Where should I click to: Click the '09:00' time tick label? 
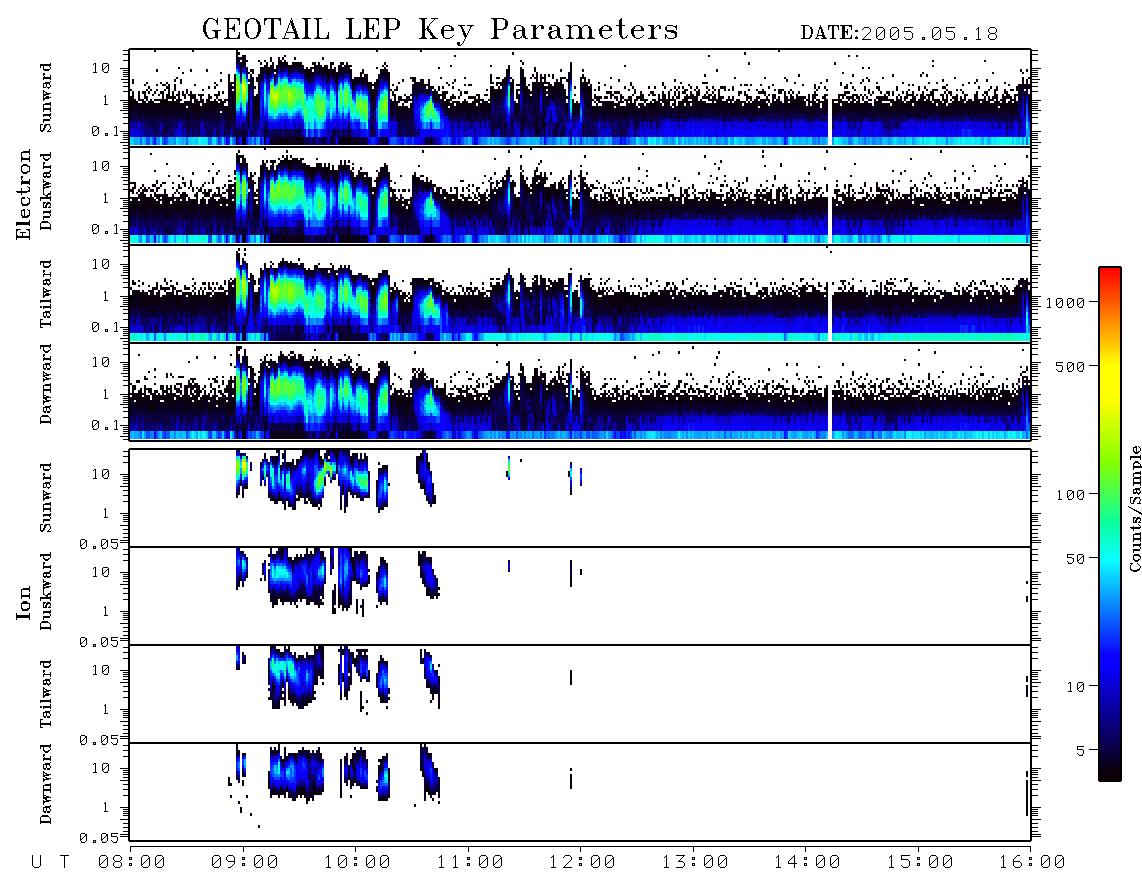(x=245, y=862)
